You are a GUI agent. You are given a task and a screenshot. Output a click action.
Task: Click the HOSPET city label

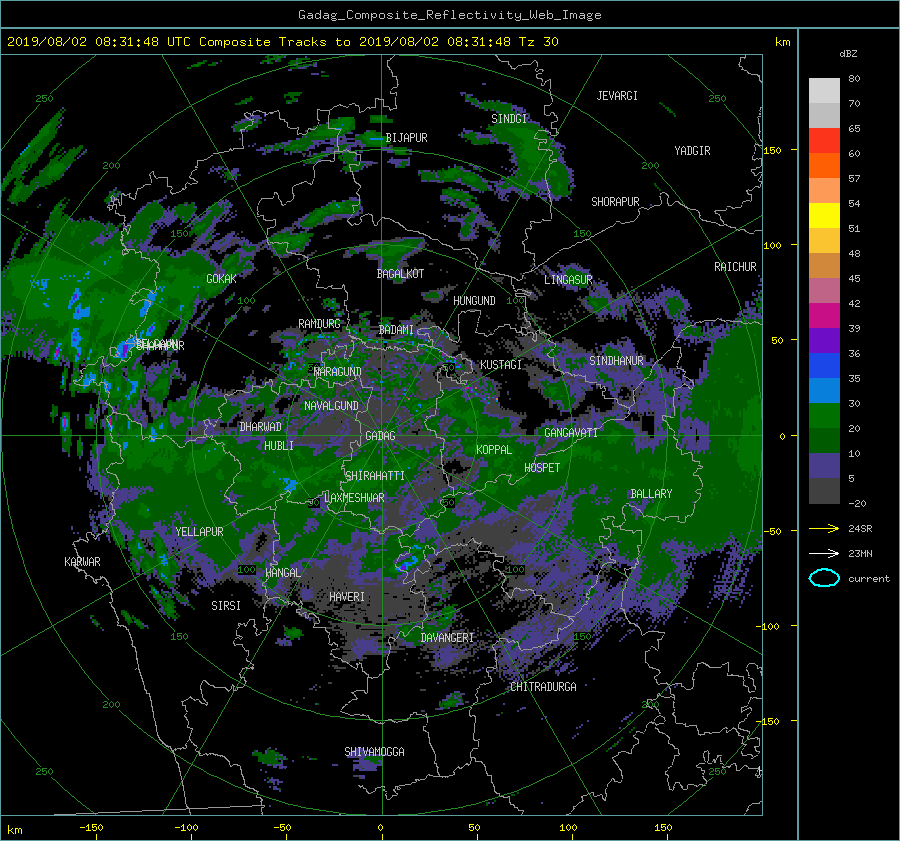coord(542,468)
